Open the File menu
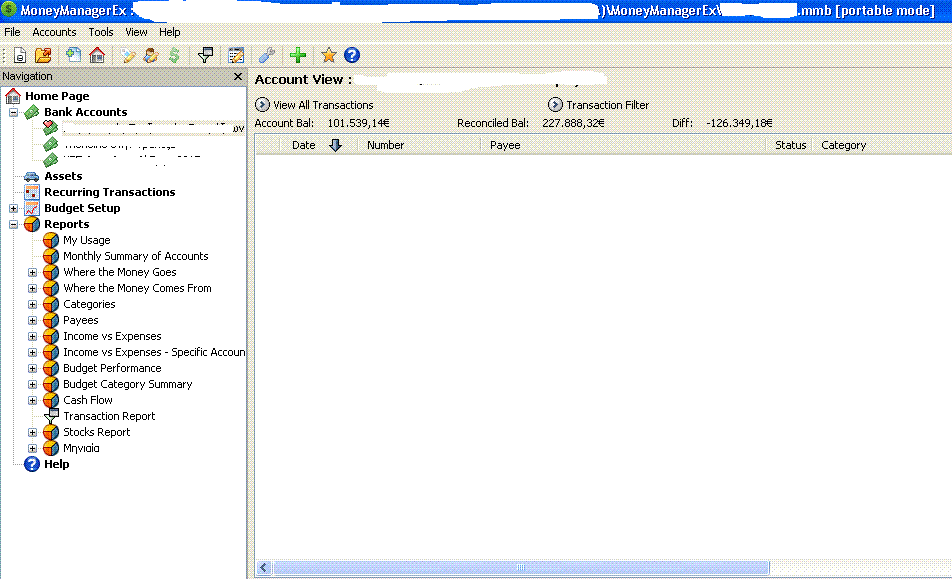This screenshot has width=952, height=579. click(x=12, y=32)
